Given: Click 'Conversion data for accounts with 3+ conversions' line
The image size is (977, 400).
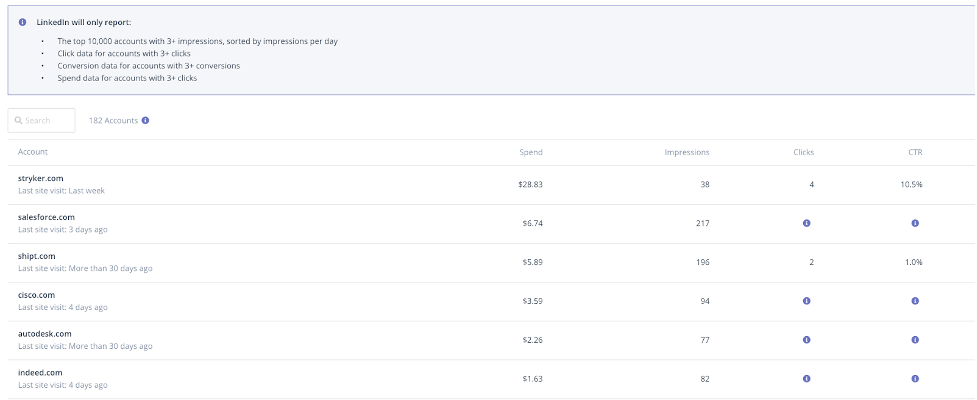Looking at the screenshot, I should (x=148, y=65).
